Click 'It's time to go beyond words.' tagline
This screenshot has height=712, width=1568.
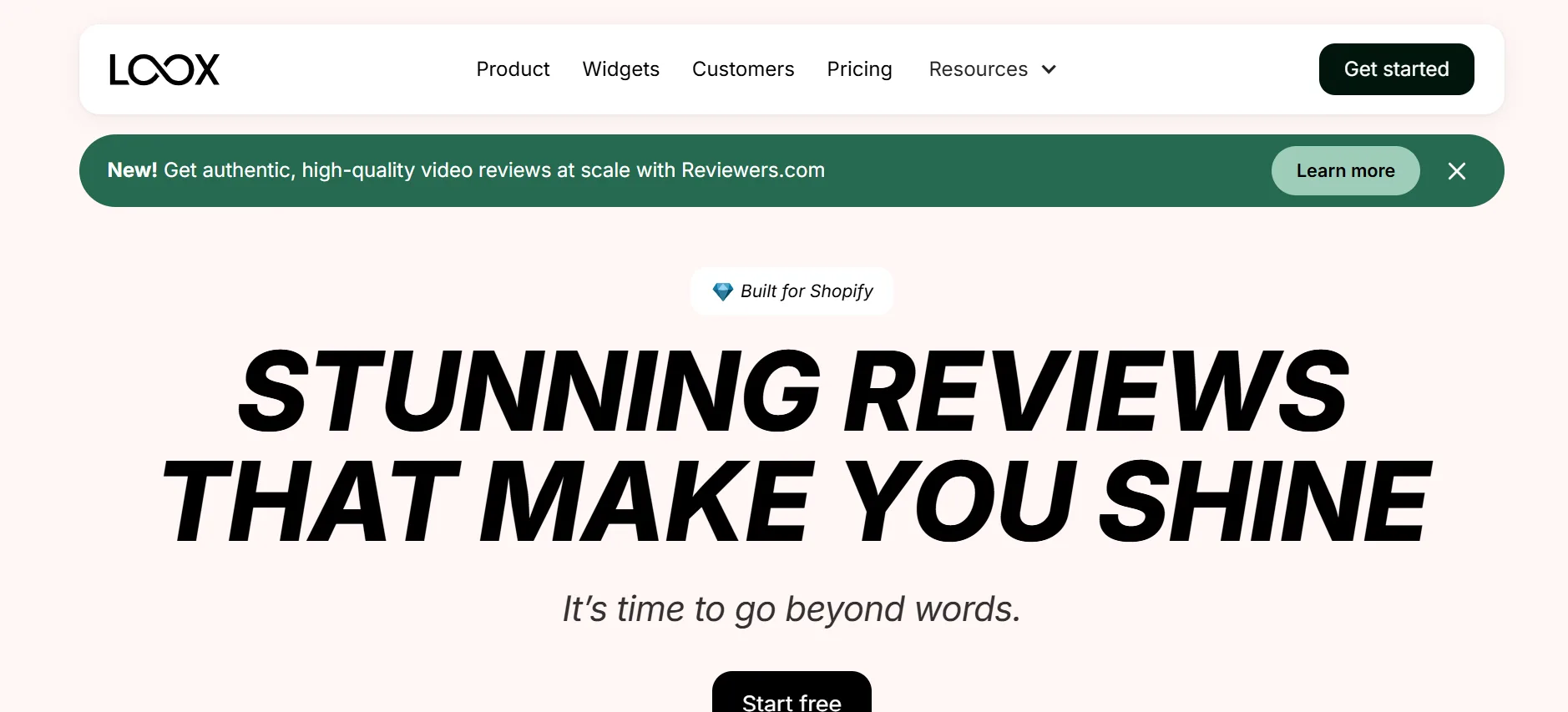(792, 609)
